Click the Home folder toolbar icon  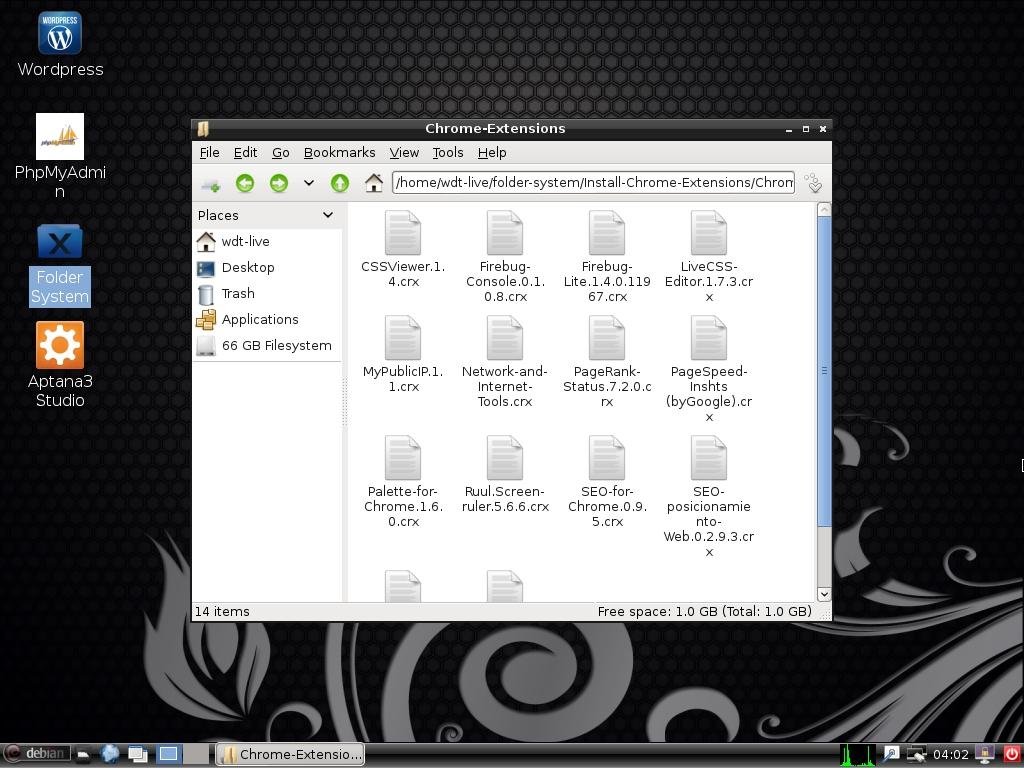pyautogui.click(x=373, y=183)
